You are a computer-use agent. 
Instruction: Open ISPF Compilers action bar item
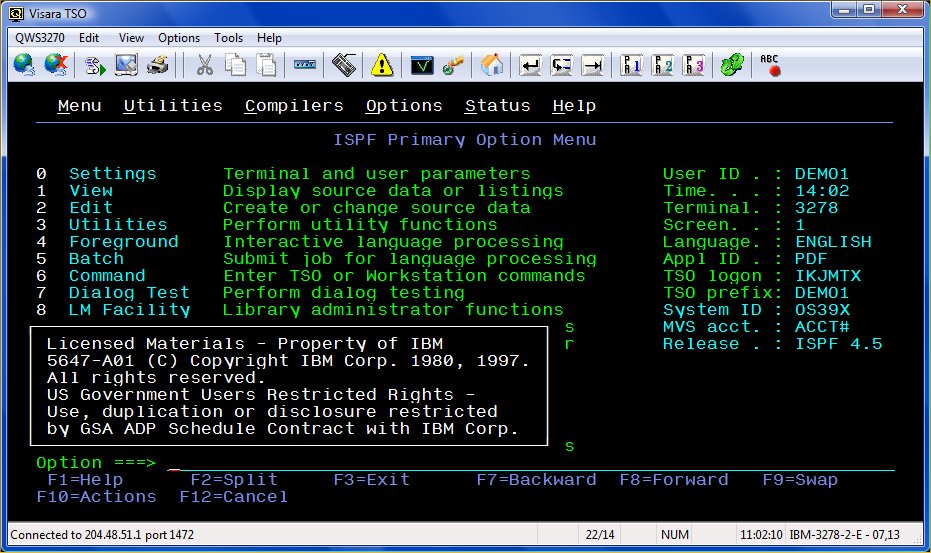pos(294,106)
